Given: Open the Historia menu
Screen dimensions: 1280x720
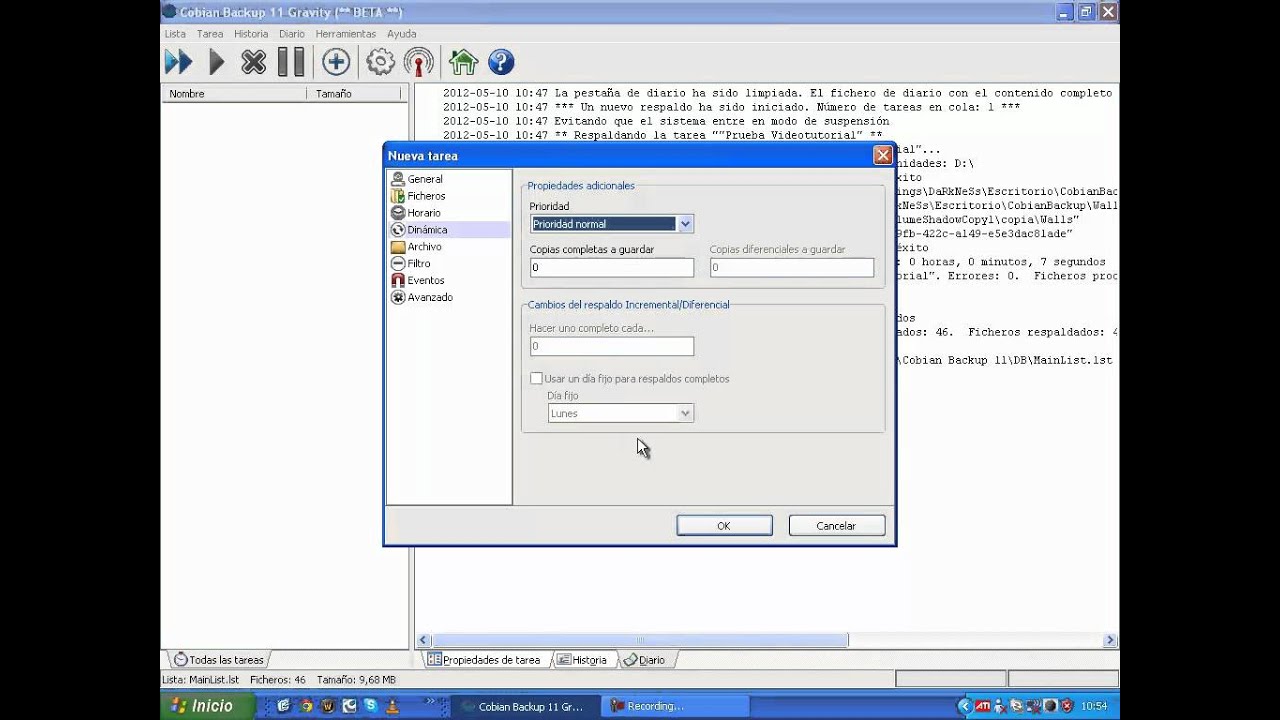Looking at the screenshot, I should pyautogui.click(x=251, y=34).
